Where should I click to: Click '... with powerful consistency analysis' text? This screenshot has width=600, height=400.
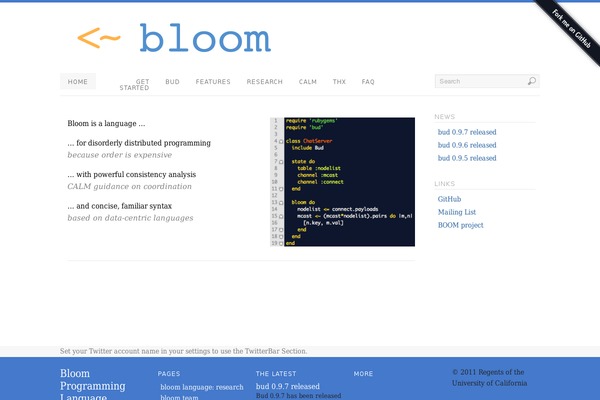(132, 175)
